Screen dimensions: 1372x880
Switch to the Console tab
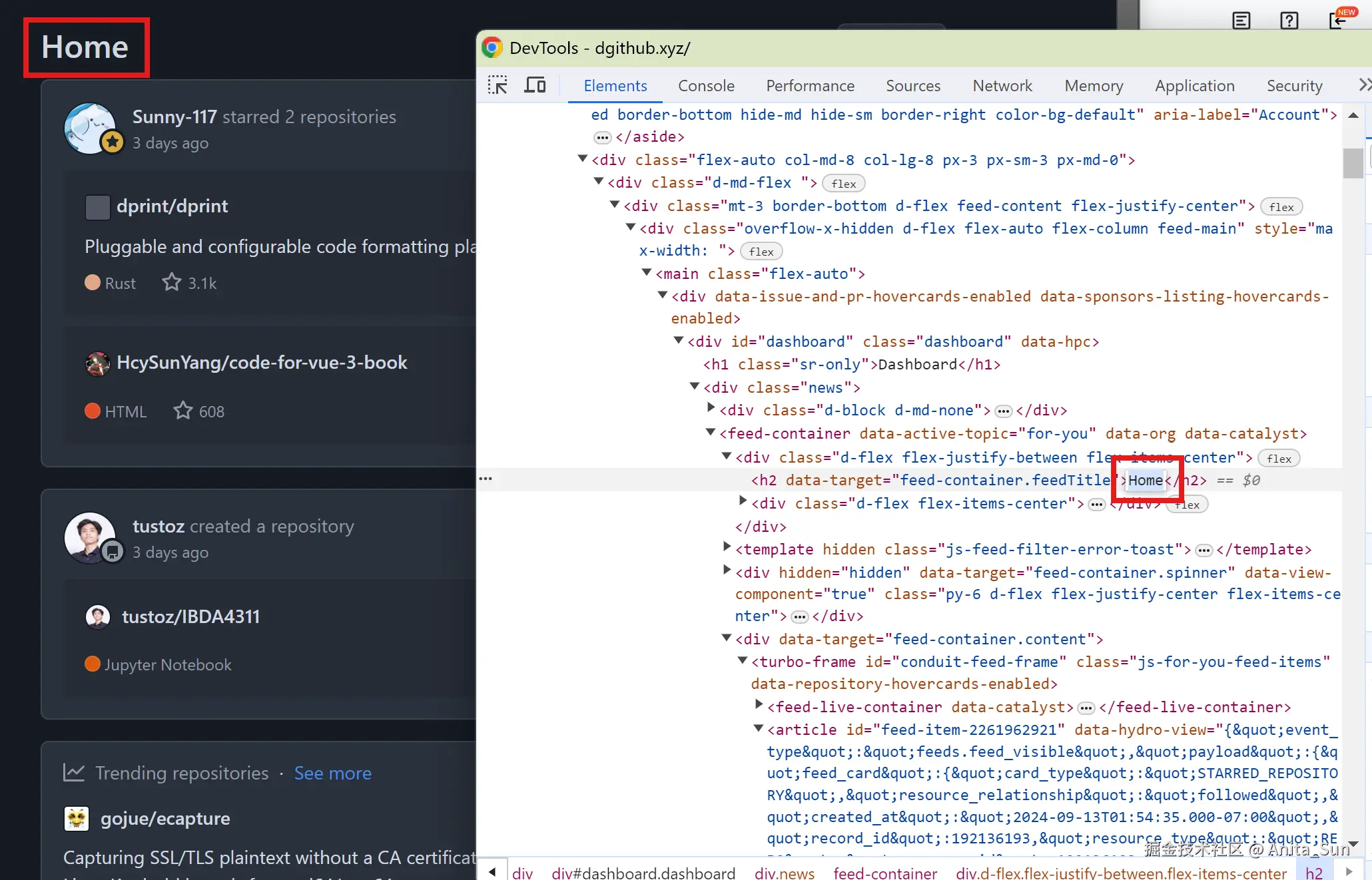tap(705, 86)
